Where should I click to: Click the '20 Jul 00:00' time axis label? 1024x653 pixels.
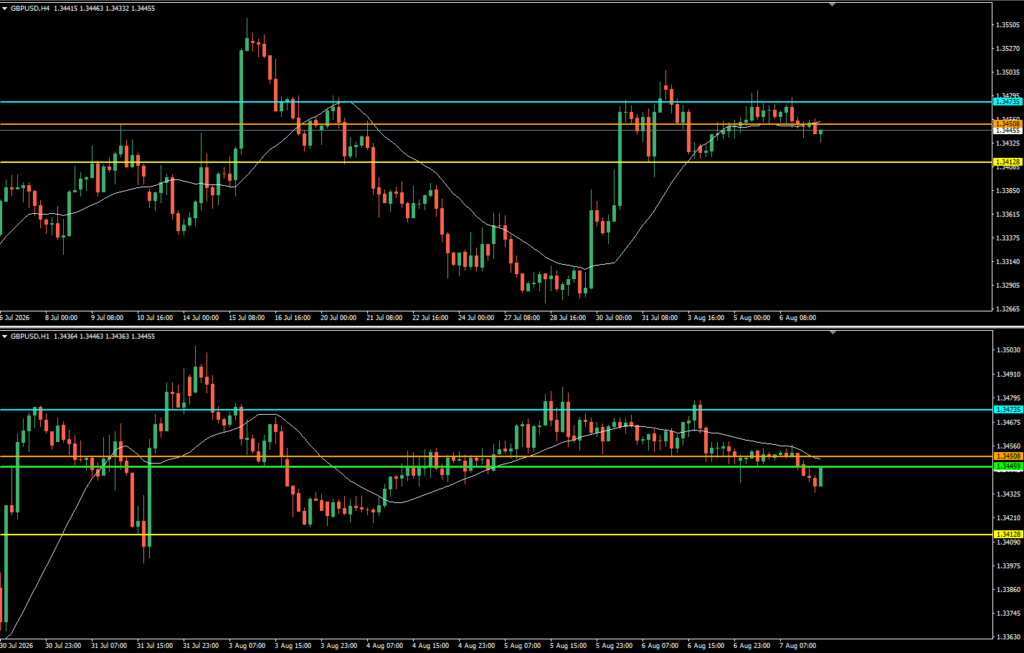[338, 318]
